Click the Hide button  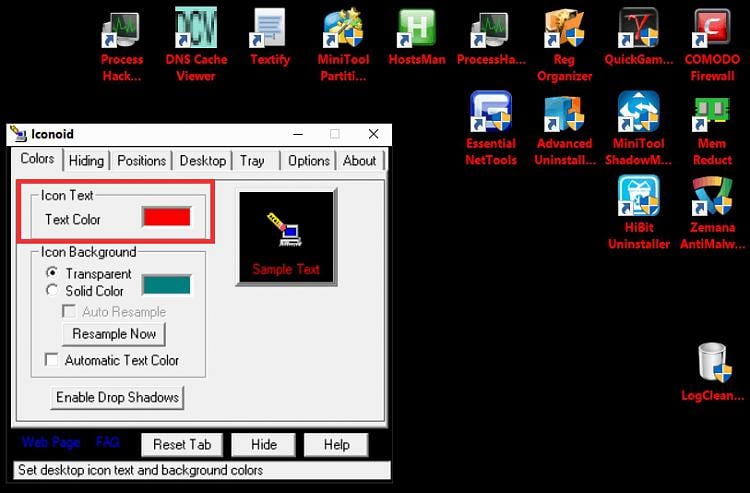pyautogui.click(x=264, y=445)
